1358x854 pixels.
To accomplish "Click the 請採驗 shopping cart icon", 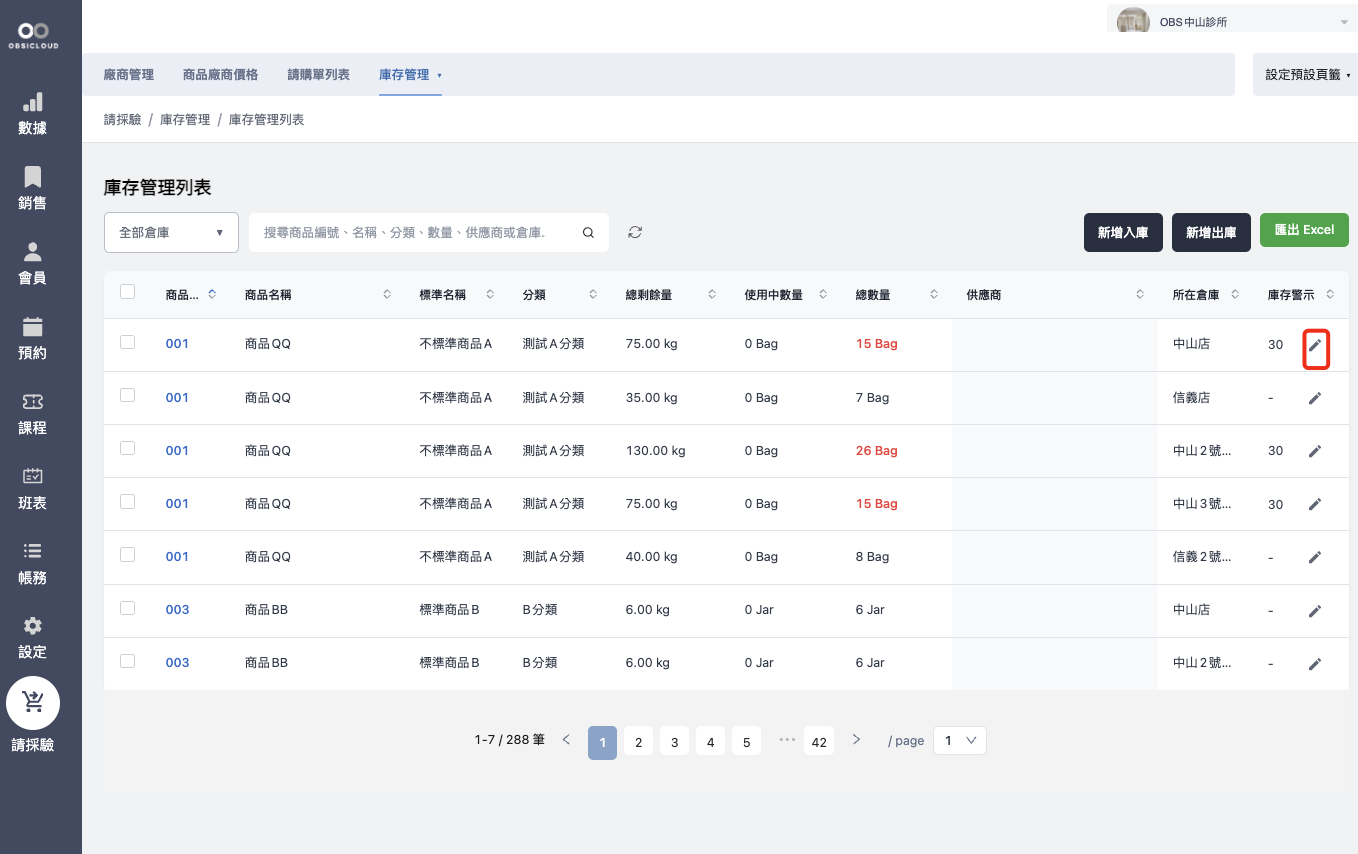I will [x=32, y=703].
